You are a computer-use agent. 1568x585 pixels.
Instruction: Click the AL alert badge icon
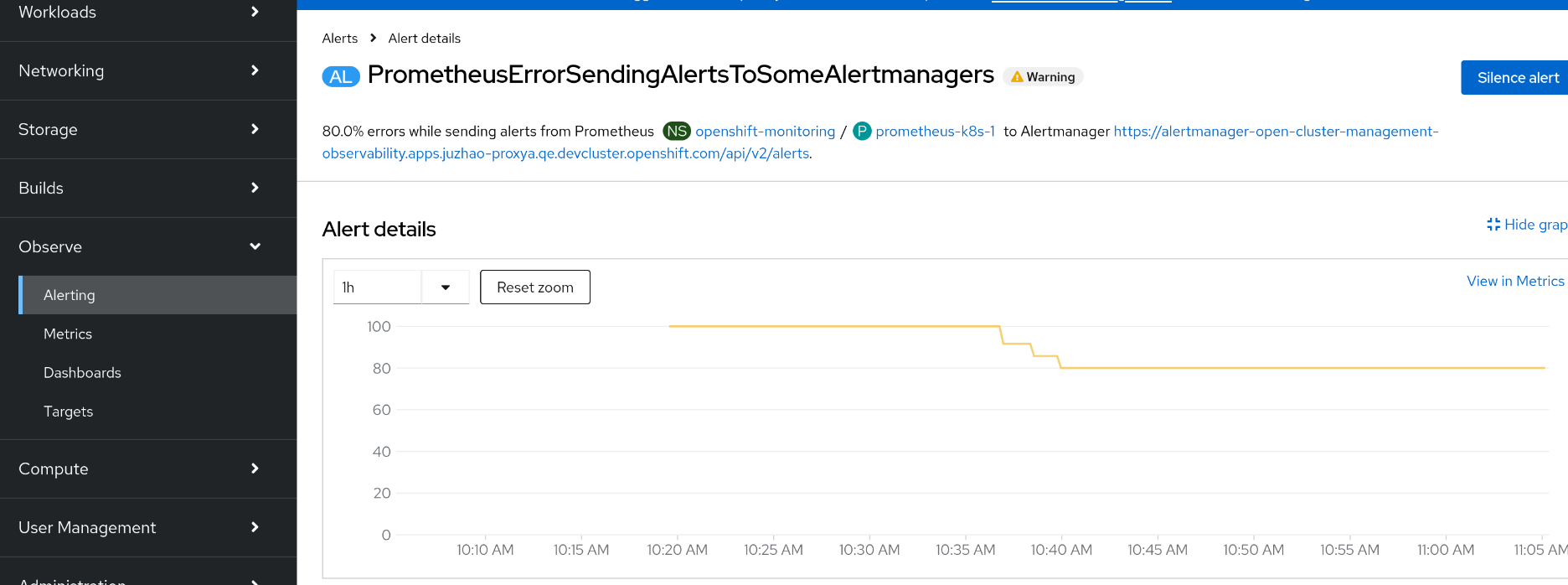pyautogui.click(x=340, y=76)
